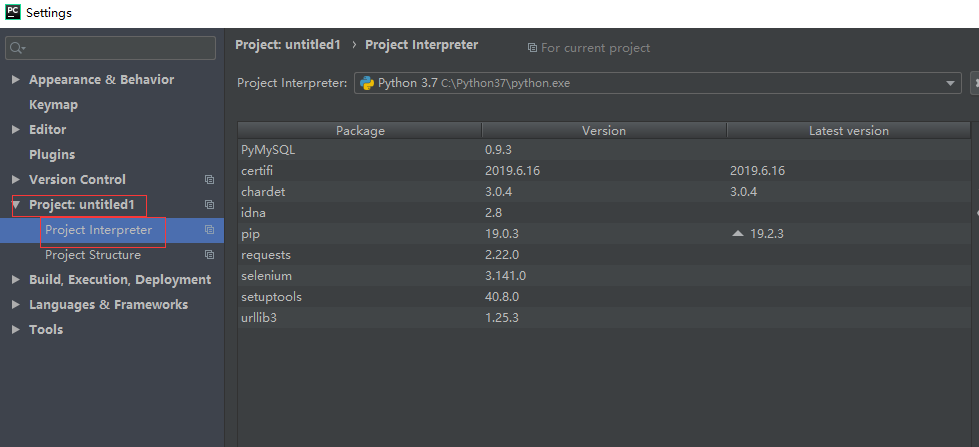Select Project Structure in the sidebar
This screenshot has height=447, width=979.
[x=93, y=255]
